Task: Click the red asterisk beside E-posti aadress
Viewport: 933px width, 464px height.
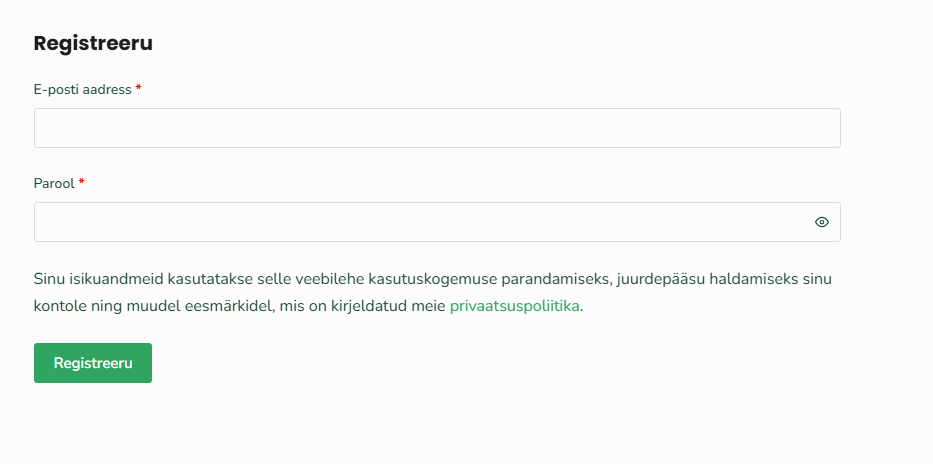Action: tap(139, 89)
